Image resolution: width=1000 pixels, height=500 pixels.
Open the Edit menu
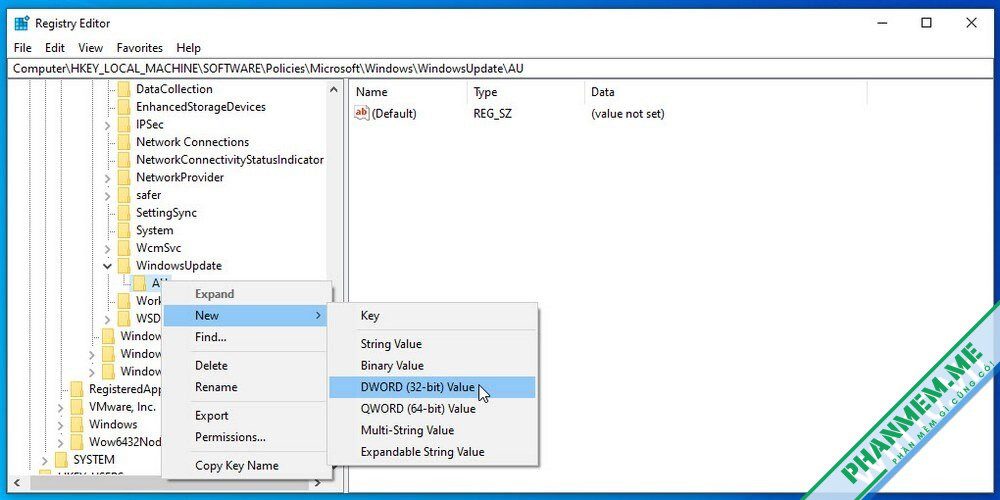[x=55, y=48]
